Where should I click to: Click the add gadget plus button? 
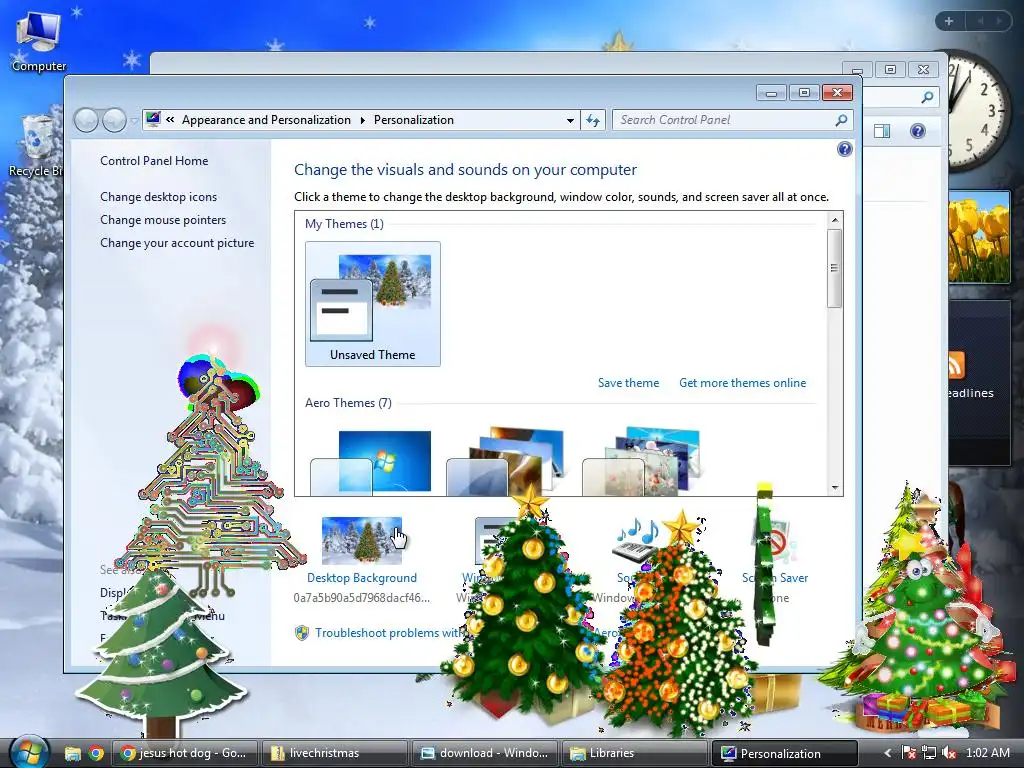pos(950,21)
